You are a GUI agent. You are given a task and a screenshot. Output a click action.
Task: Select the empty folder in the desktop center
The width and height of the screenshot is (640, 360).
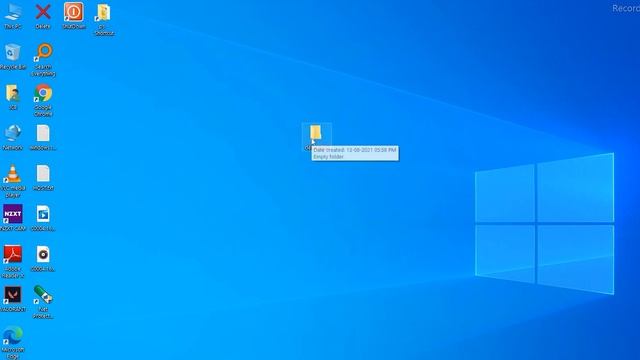coord(316,133)
